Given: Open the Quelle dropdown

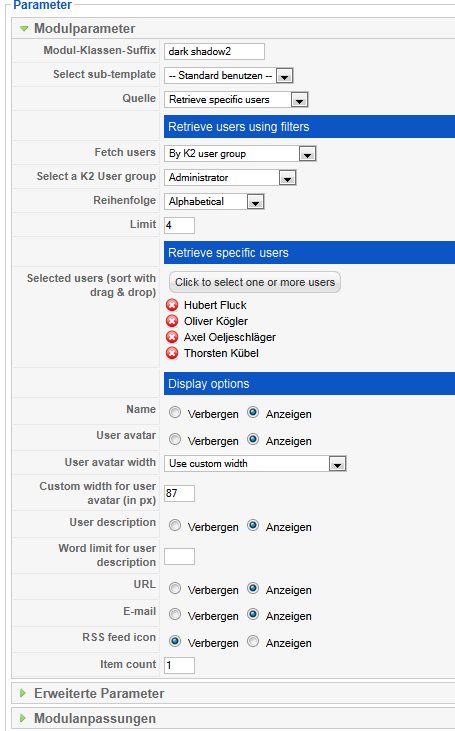Looking at the screenshot, I should click(236, 100).
